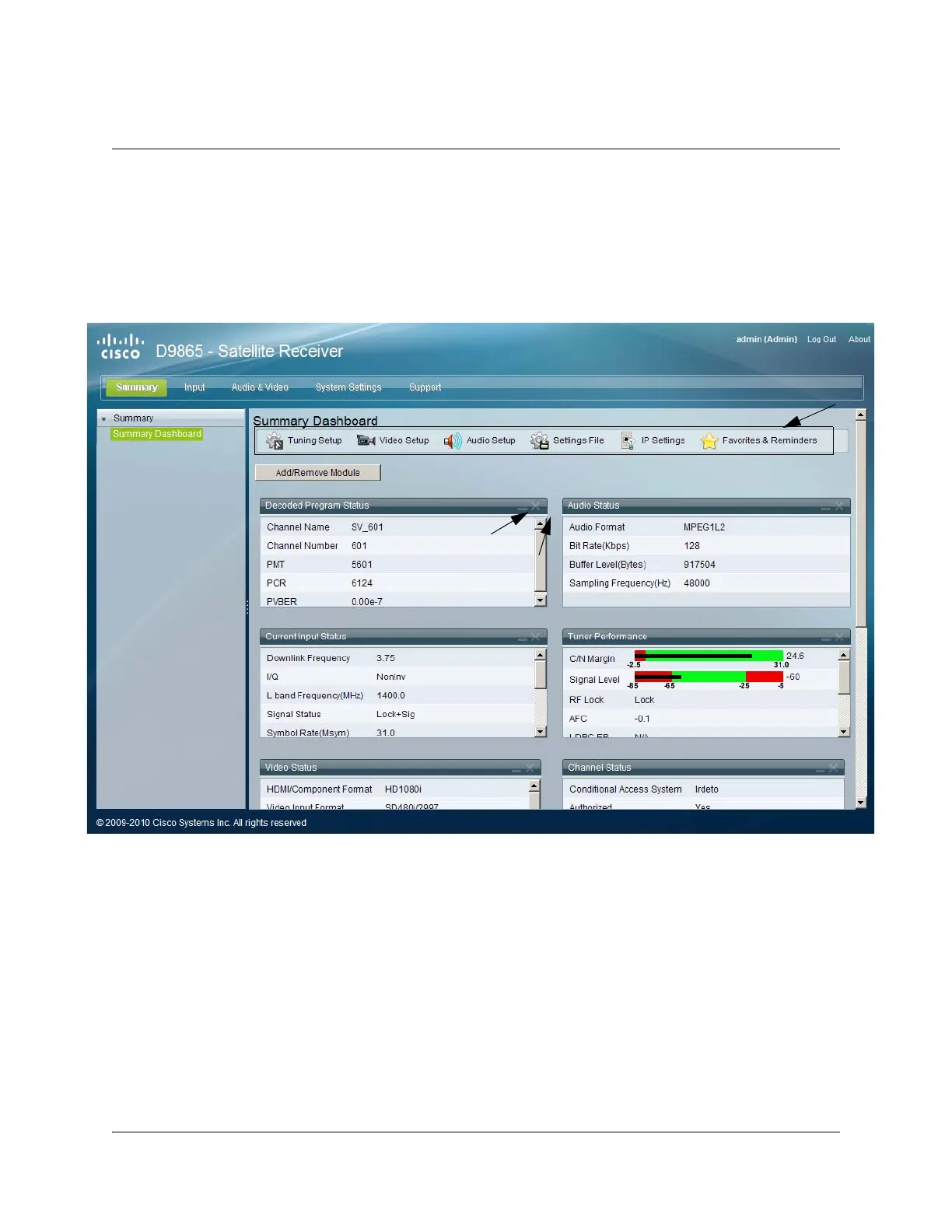Select HDMI/Component Format value HD1080i
The height and width of the screenshot is (1232, 952).
coord(403,789)
